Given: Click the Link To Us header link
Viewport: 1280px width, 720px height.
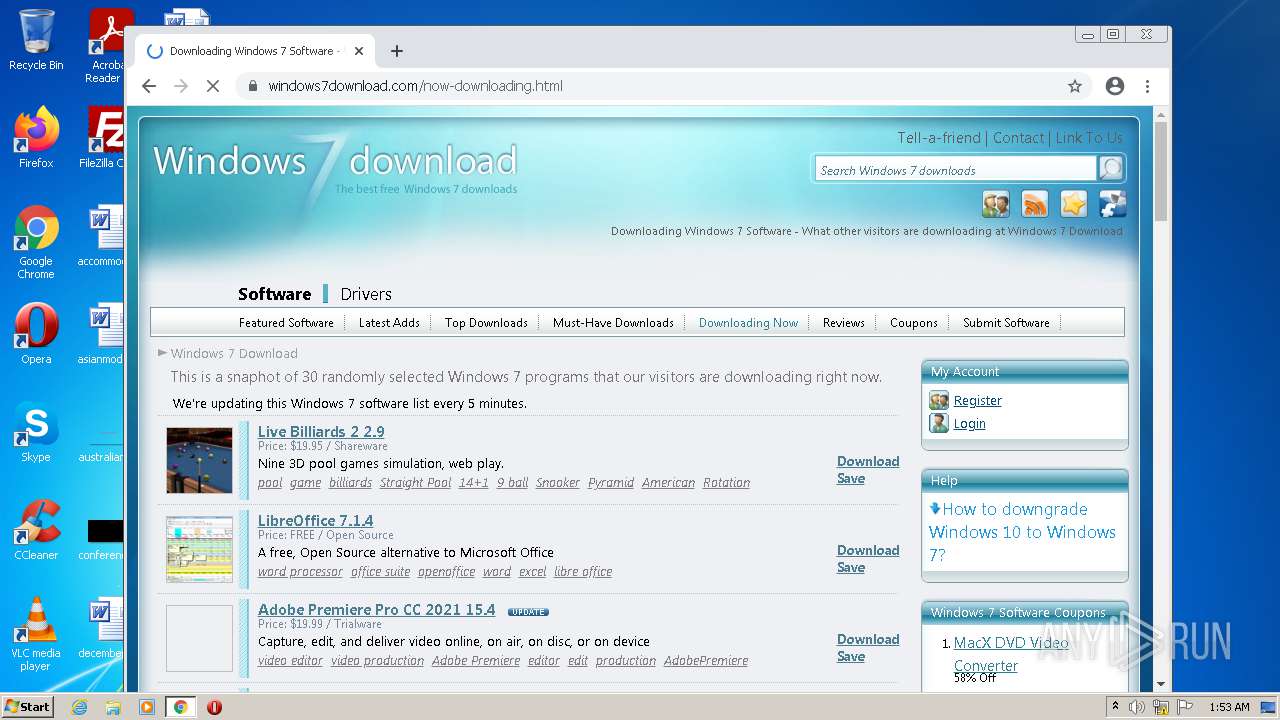Looking at the screenshot, I should point(1089,138).
